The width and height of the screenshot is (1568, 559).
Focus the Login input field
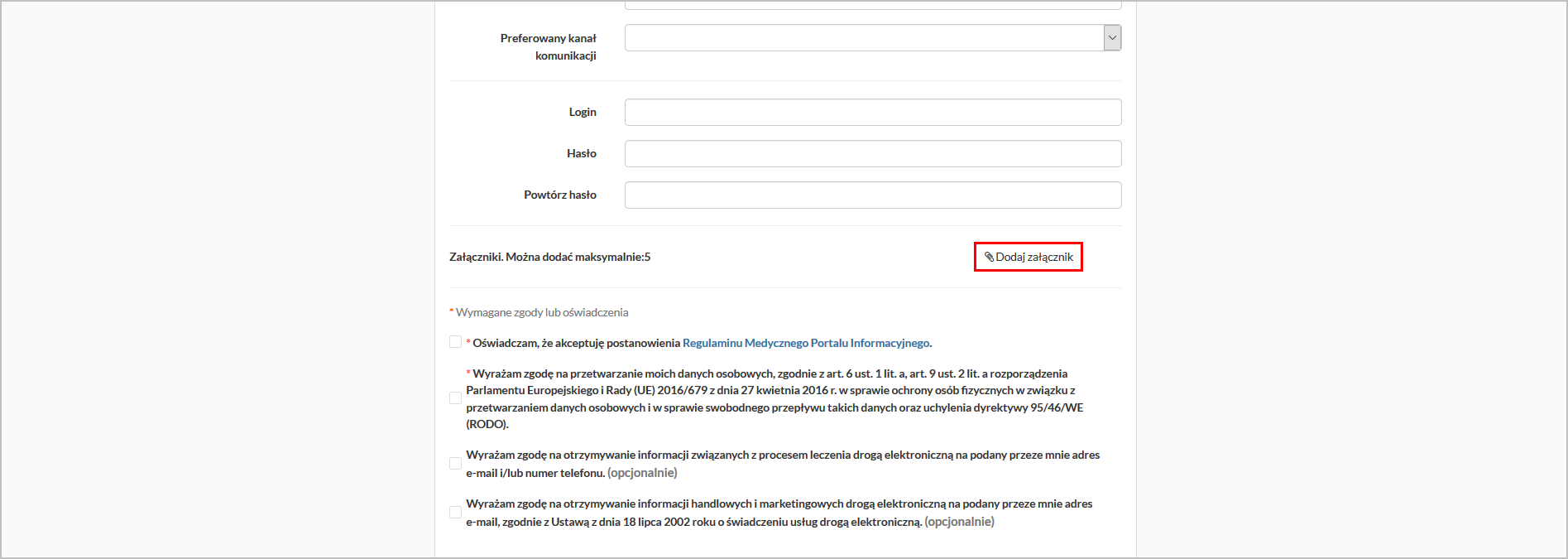click(872, 113)
